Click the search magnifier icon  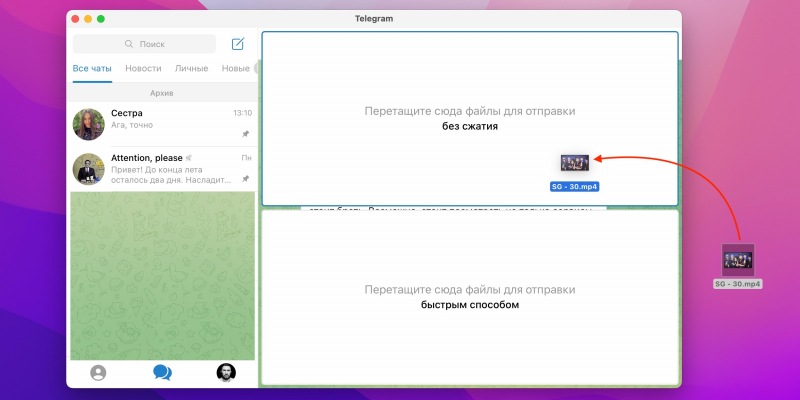129,44
